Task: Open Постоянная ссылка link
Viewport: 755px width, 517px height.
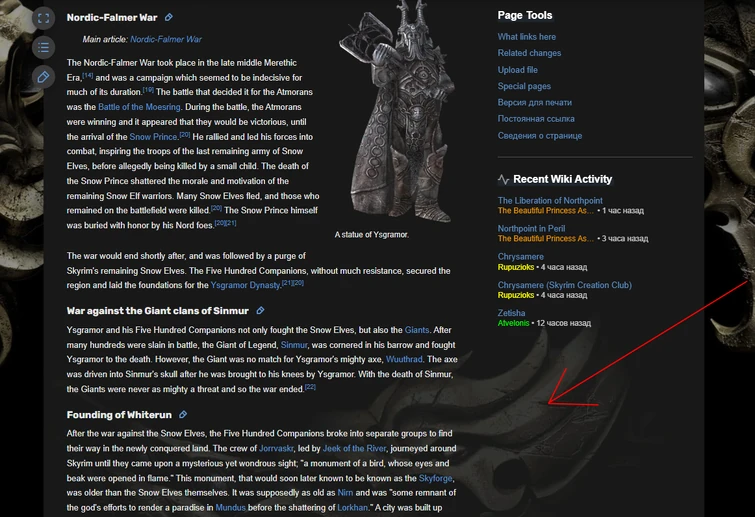Action: 536,119
